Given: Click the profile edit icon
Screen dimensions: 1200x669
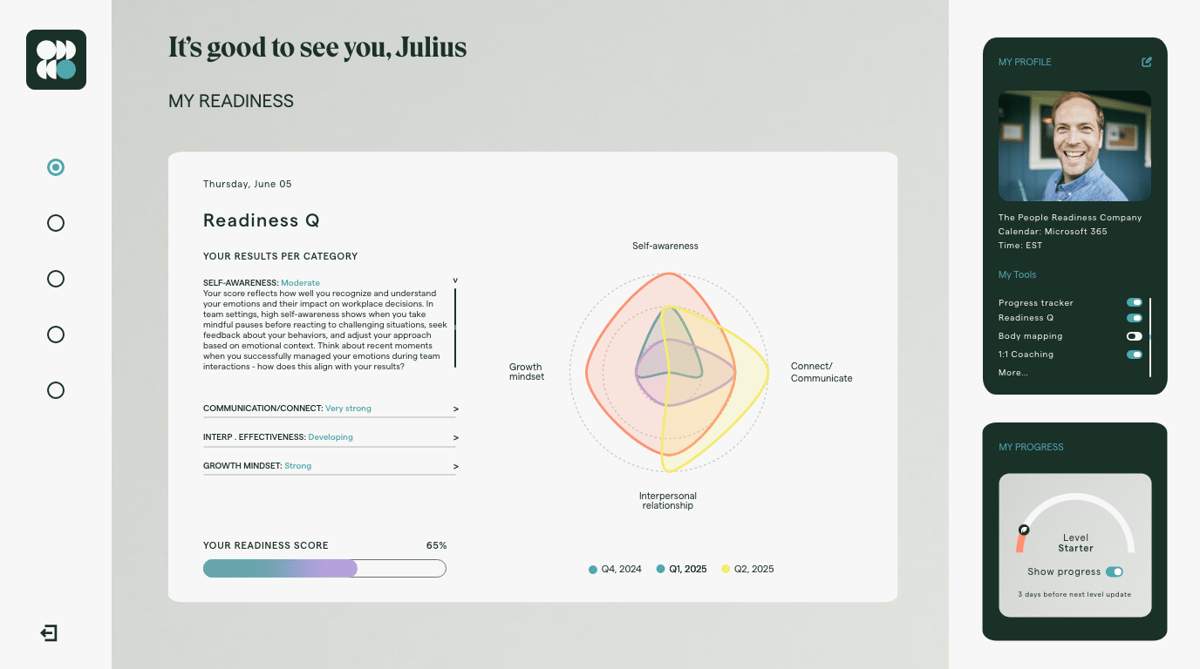Looking at the screenshot, I should (x=1147, y=62).
